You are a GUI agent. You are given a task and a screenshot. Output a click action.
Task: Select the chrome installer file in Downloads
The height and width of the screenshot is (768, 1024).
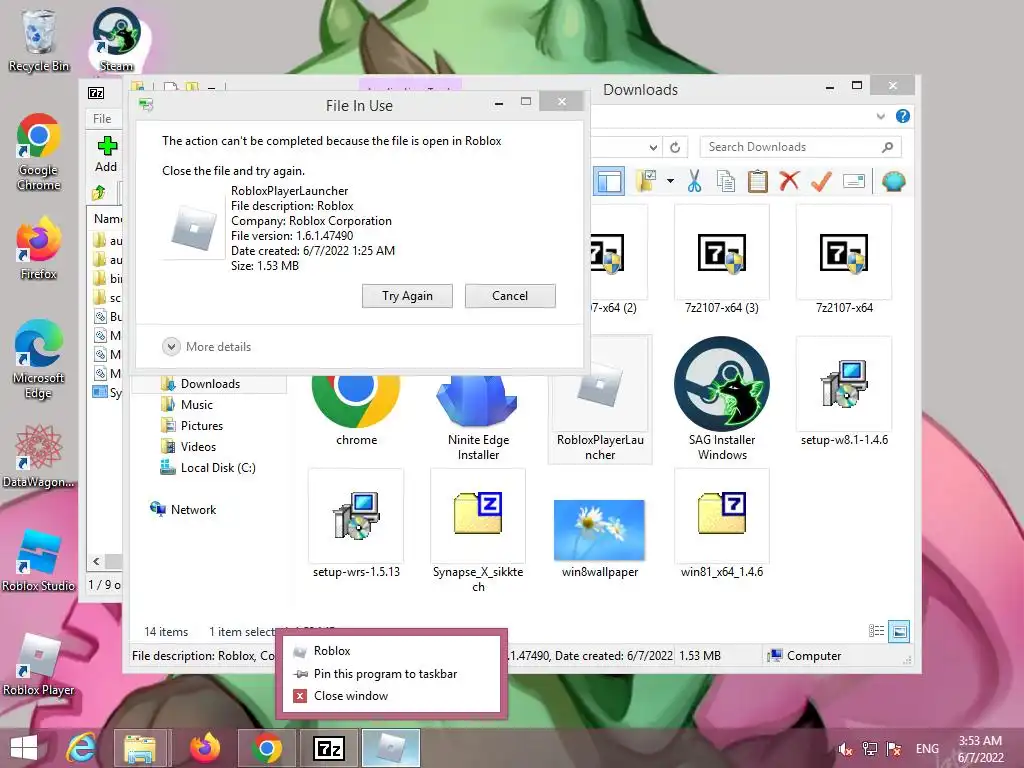pyautogui.click(x=356, y=410)
